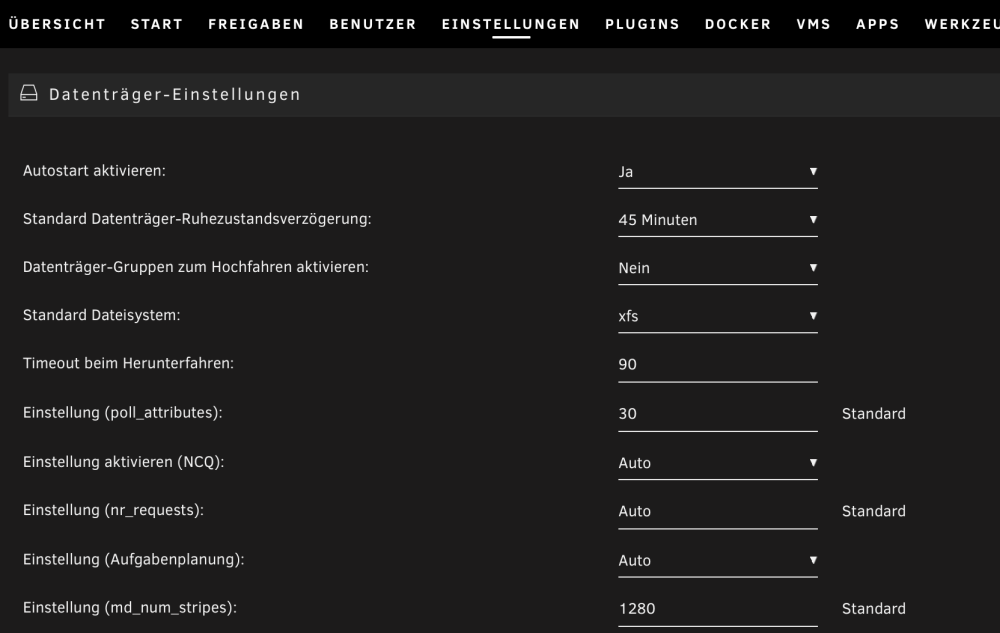Click the disk icon beside Datenträger-Einstellungen

click(29, 93)
